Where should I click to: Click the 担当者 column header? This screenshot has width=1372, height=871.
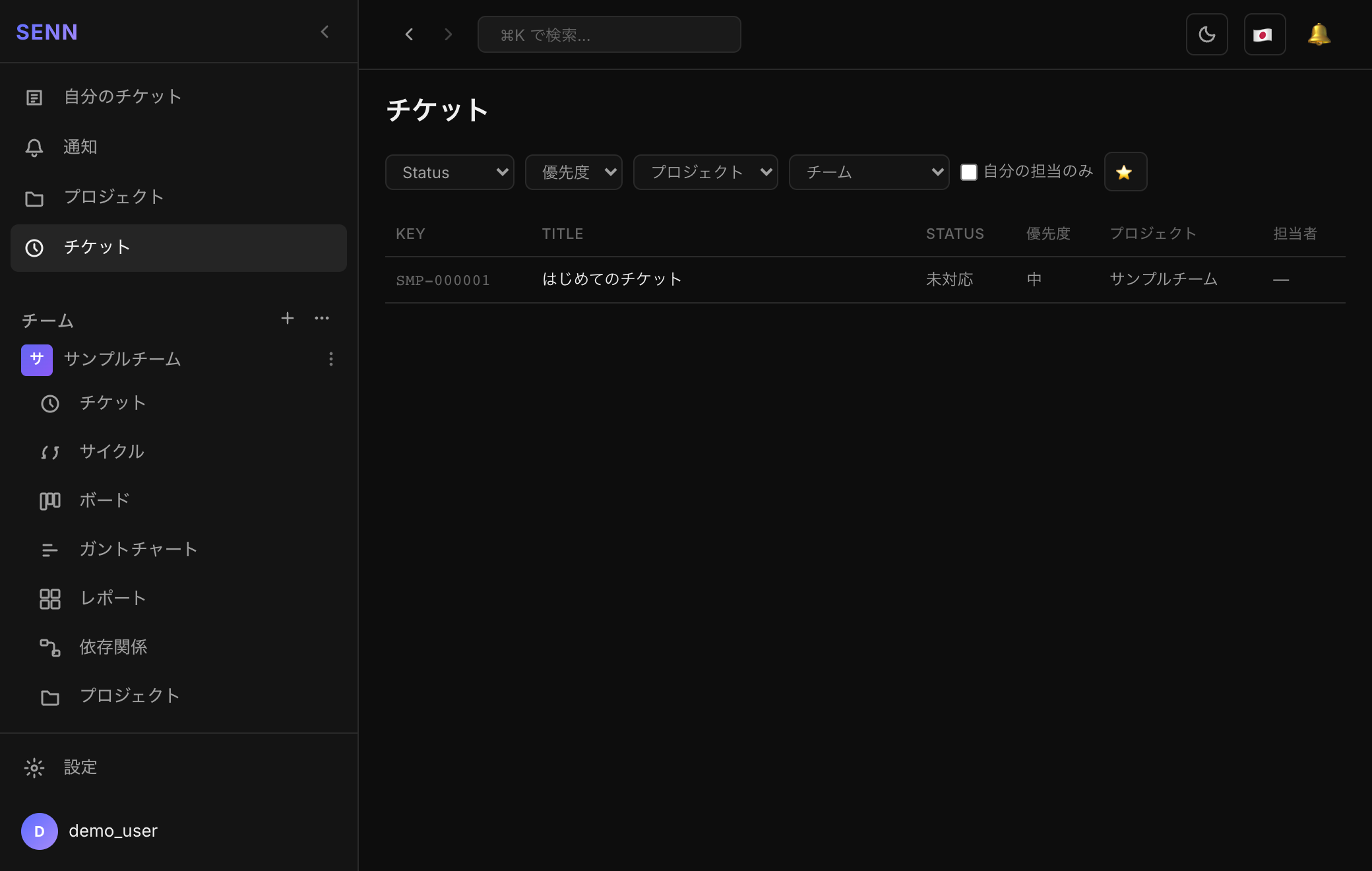[1295, 234]
